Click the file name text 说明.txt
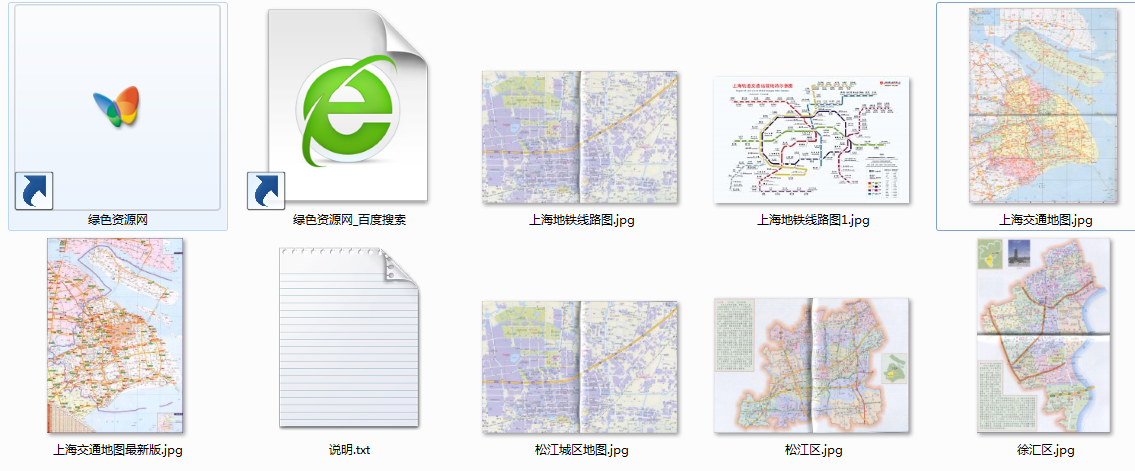Screen dimensions: 1135x471 click(x=349, y=450)
